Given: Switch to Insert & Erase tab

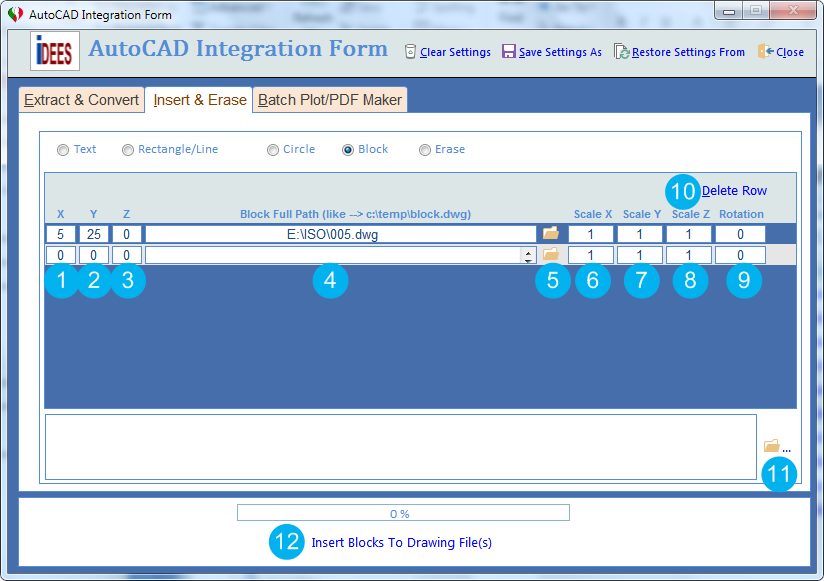Looking at the screenshot, I should click(200, 100).
